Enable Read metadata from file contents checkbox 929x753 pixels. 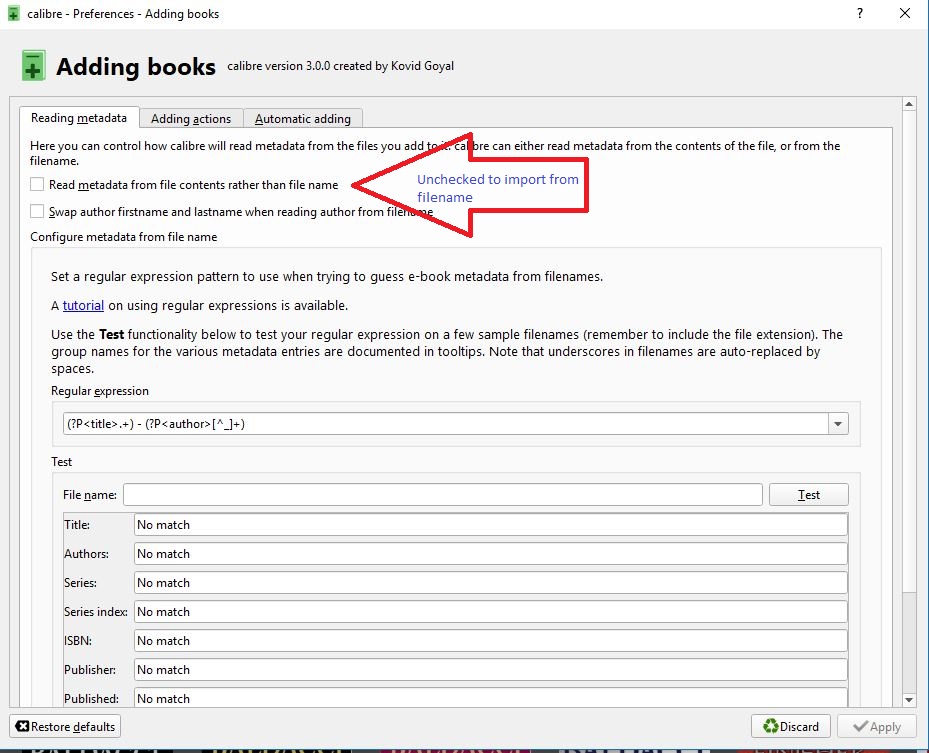pyautogui.click(x=37, y=184)
